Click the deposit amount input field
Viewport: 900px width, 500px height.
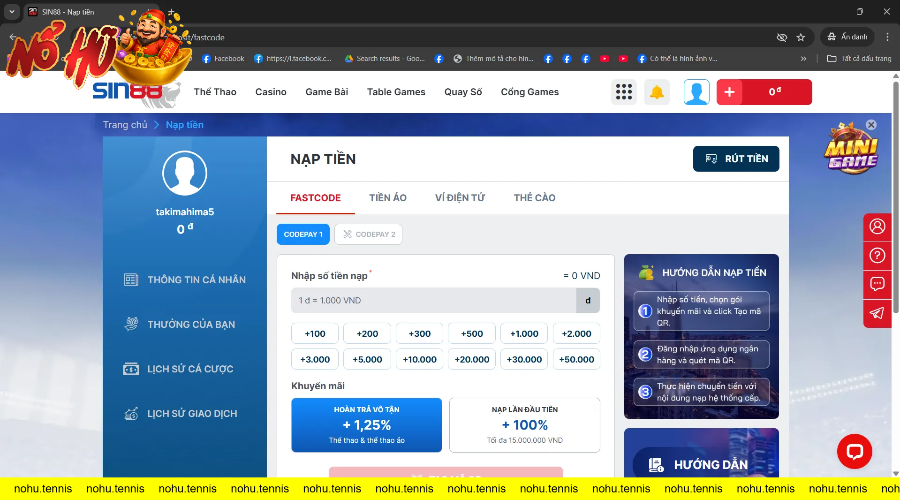coord(432,300)
